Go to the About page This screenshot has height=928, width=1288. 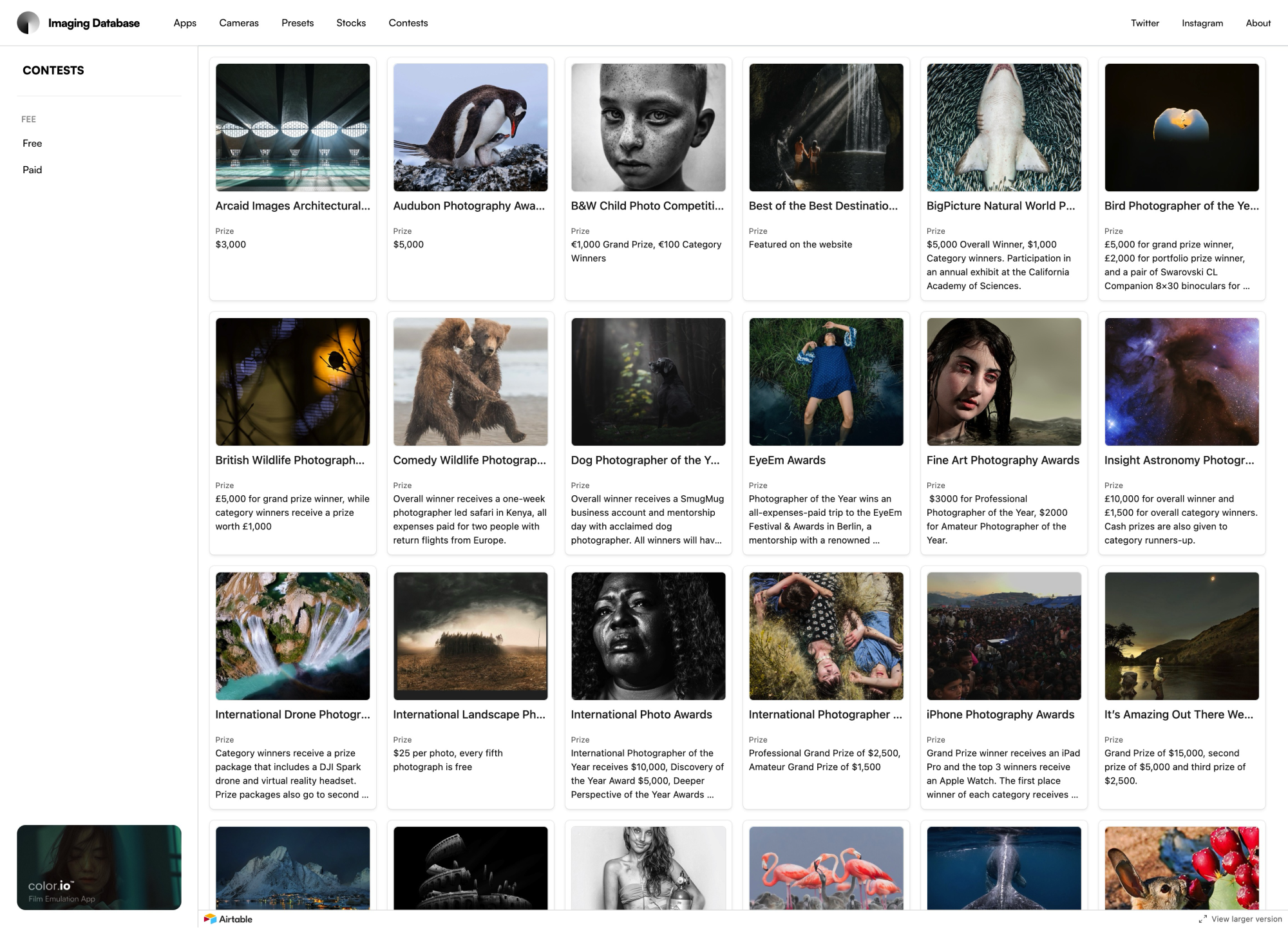click(1258, 23)
